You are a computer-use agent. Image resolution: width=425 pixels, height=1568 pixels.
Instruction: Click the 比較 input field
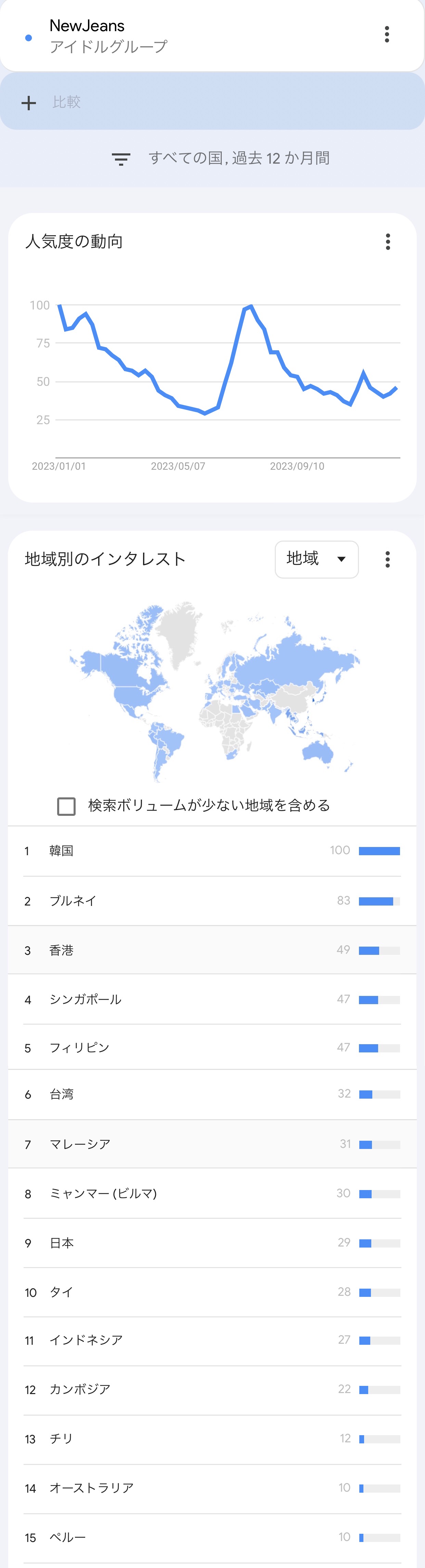[212, 102]
